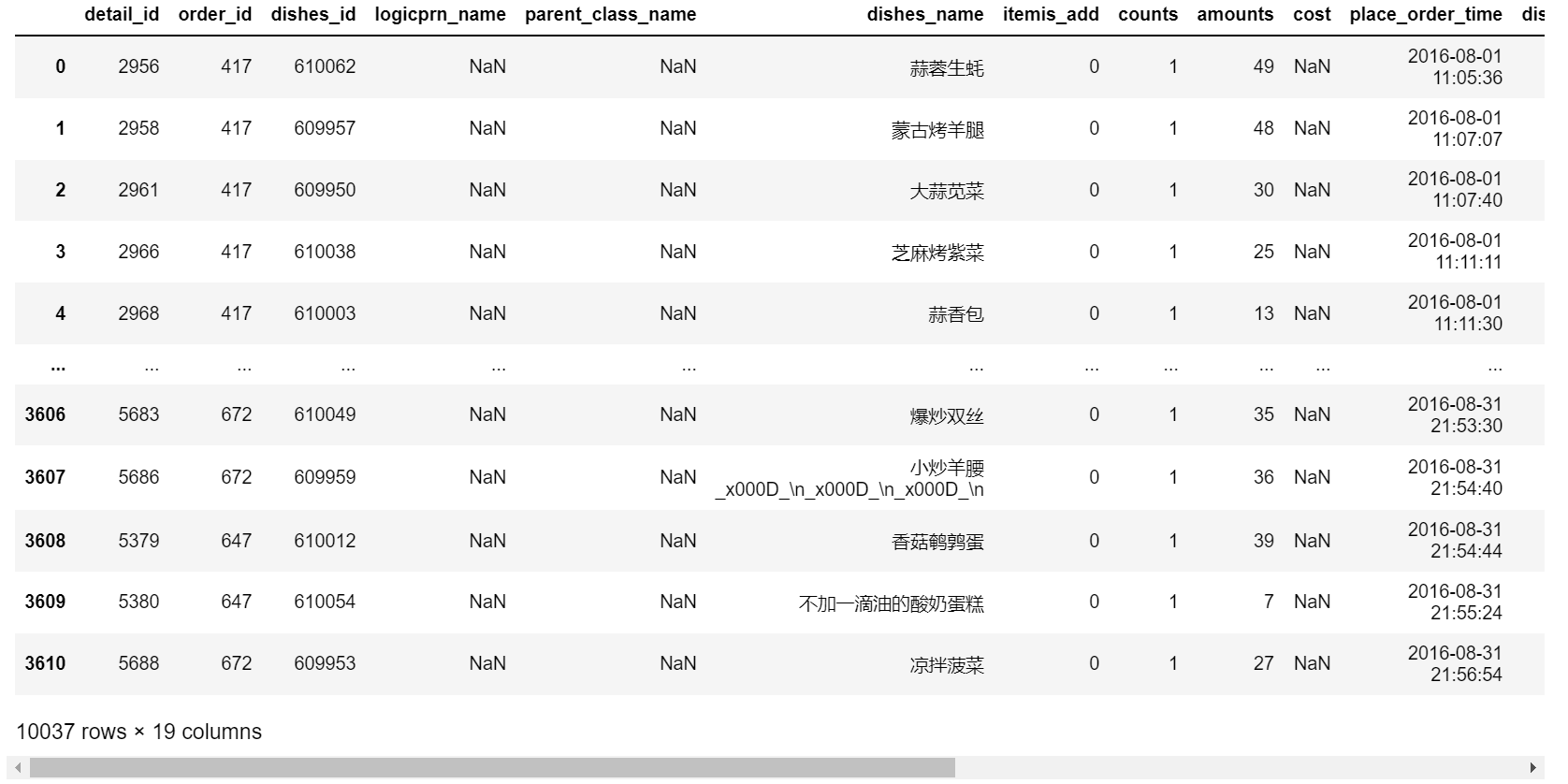
Task: Click dishes_id cell 610062
Action: coord(325,66)
